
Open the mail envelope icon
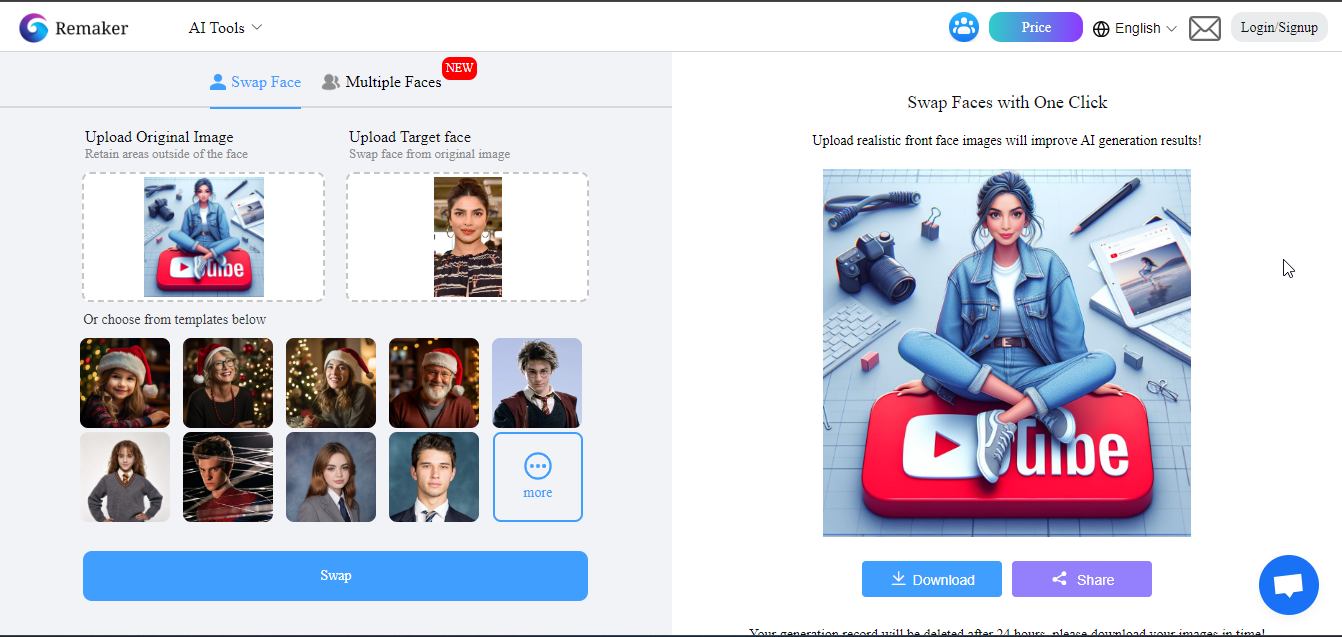(1205, 28)
